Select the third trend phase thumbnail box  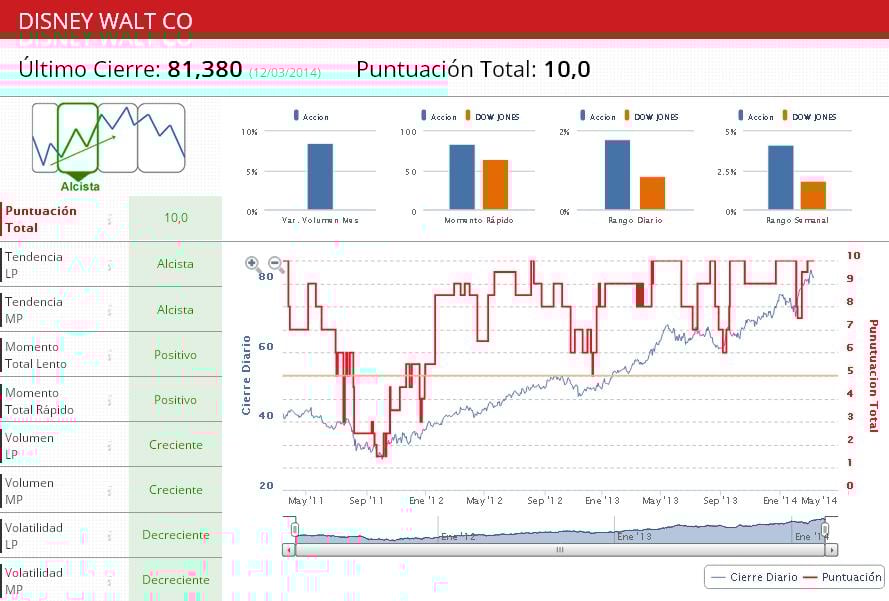(x=118, y=138)
